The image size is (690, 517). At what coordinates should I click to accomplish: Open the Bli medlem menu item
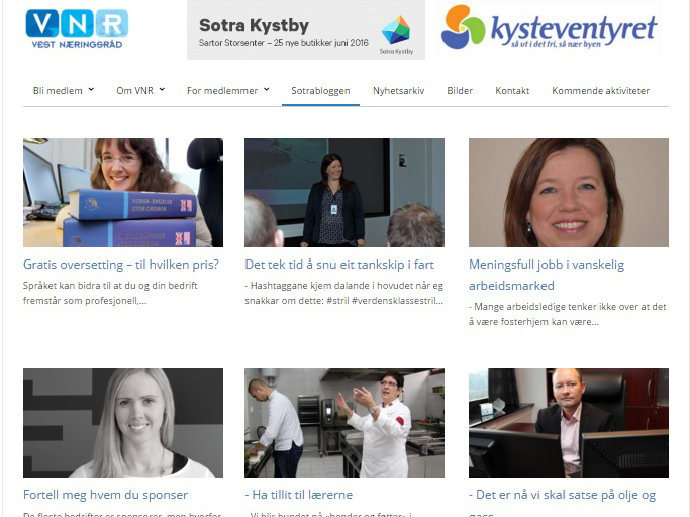pos(58,91)
